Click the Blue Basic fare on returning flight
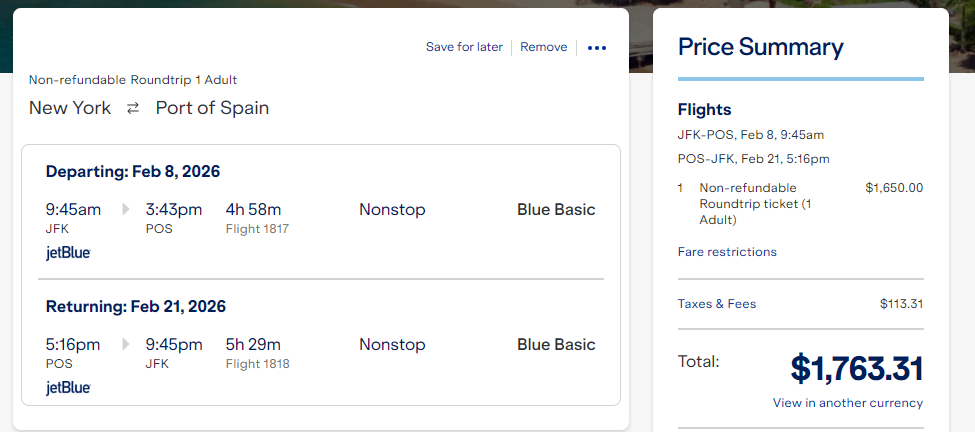Screen dimensions: 975x432 point(556,345)
